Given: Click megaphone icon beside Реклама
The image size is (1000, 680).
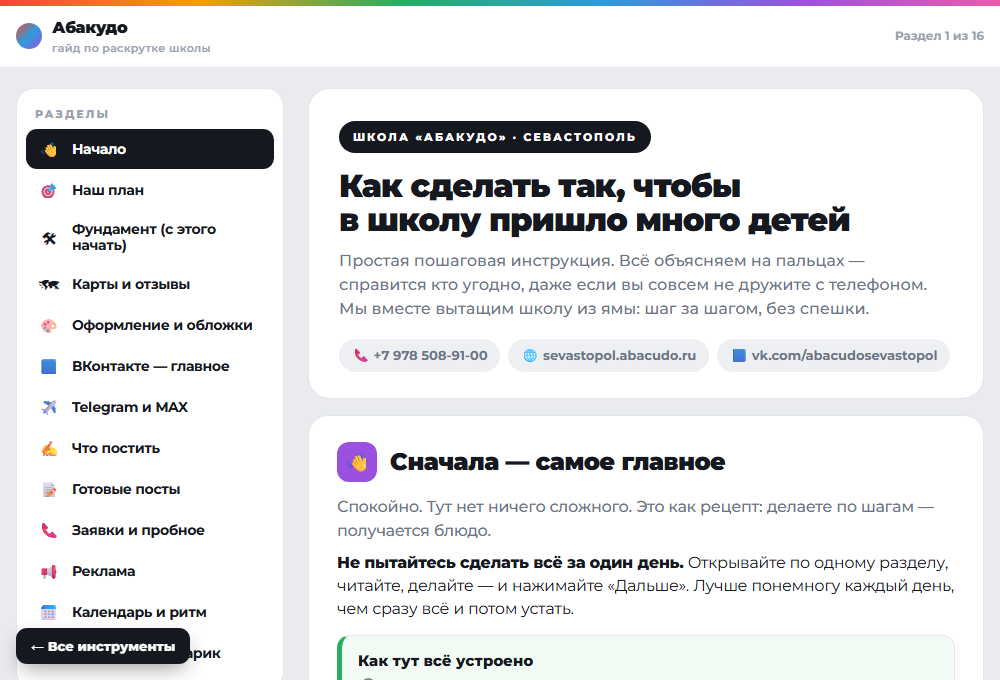Looking at the screenshot, I should click(49, 572).
